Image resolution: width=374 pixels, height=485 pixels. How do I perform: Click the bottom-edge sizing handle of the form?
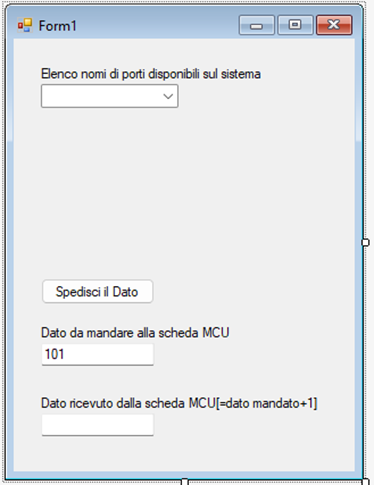tap(185, 482)
